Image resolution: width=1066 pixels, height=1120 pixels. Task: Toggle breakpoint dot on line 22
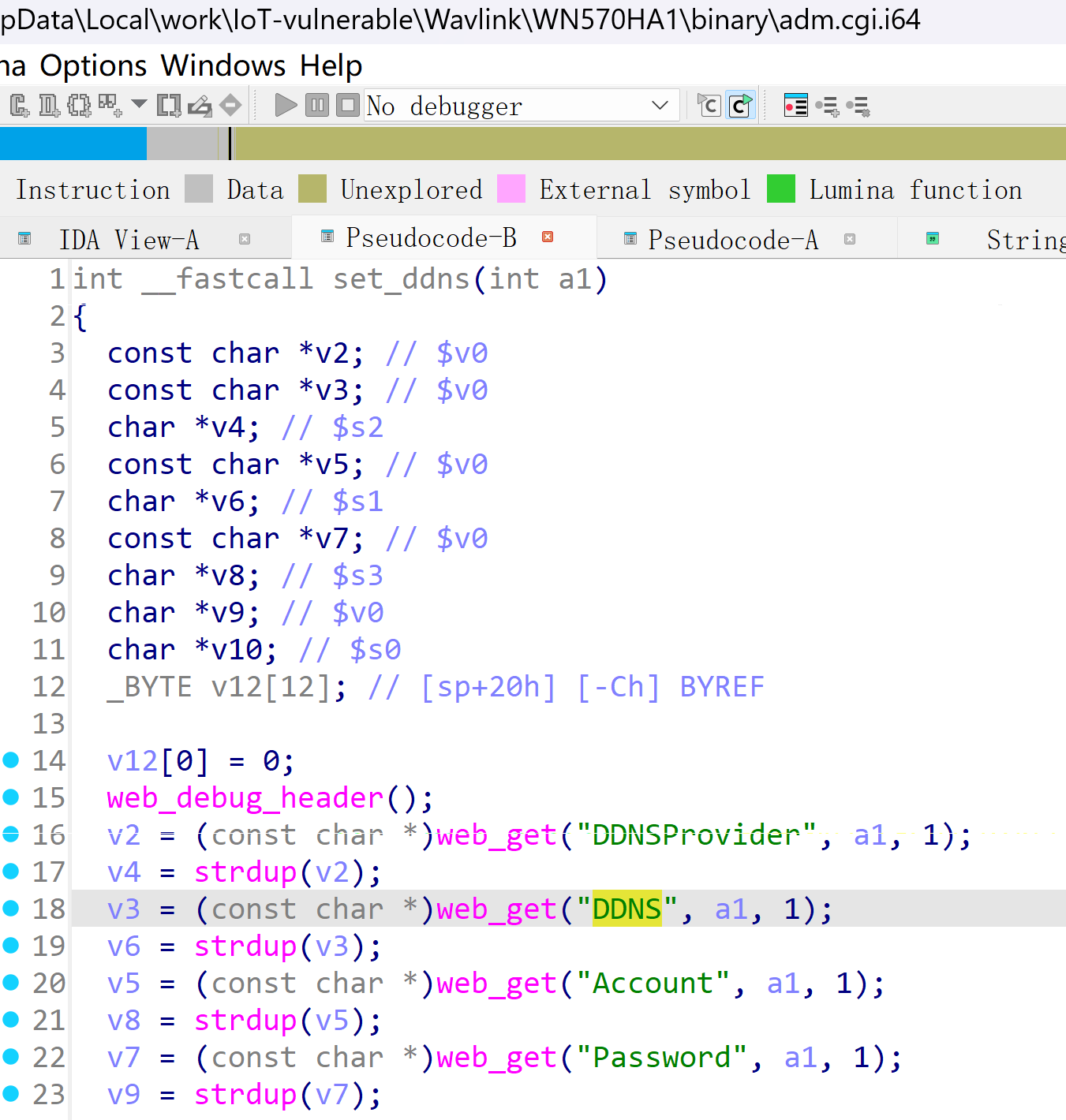coord(11,1056)
